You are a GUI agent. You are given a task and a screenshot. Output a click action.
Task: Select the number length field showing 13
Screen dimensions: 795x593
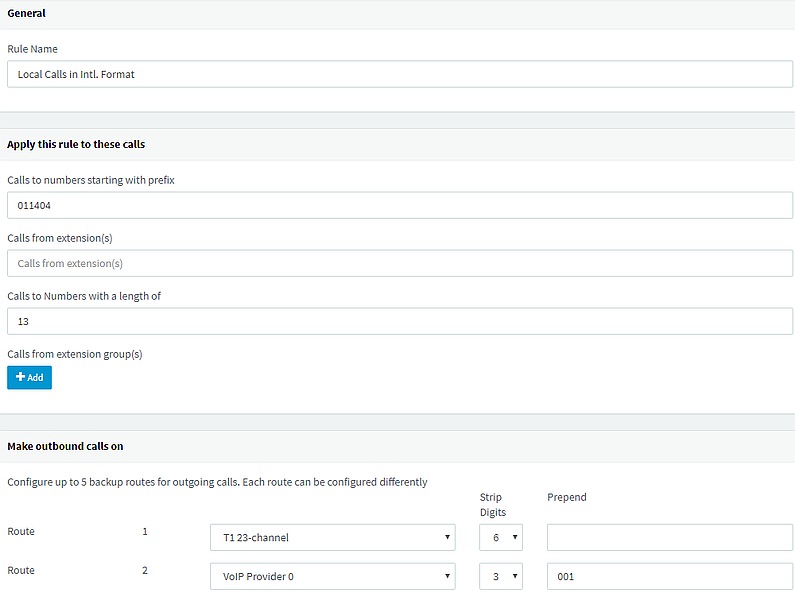click(400, 321)
